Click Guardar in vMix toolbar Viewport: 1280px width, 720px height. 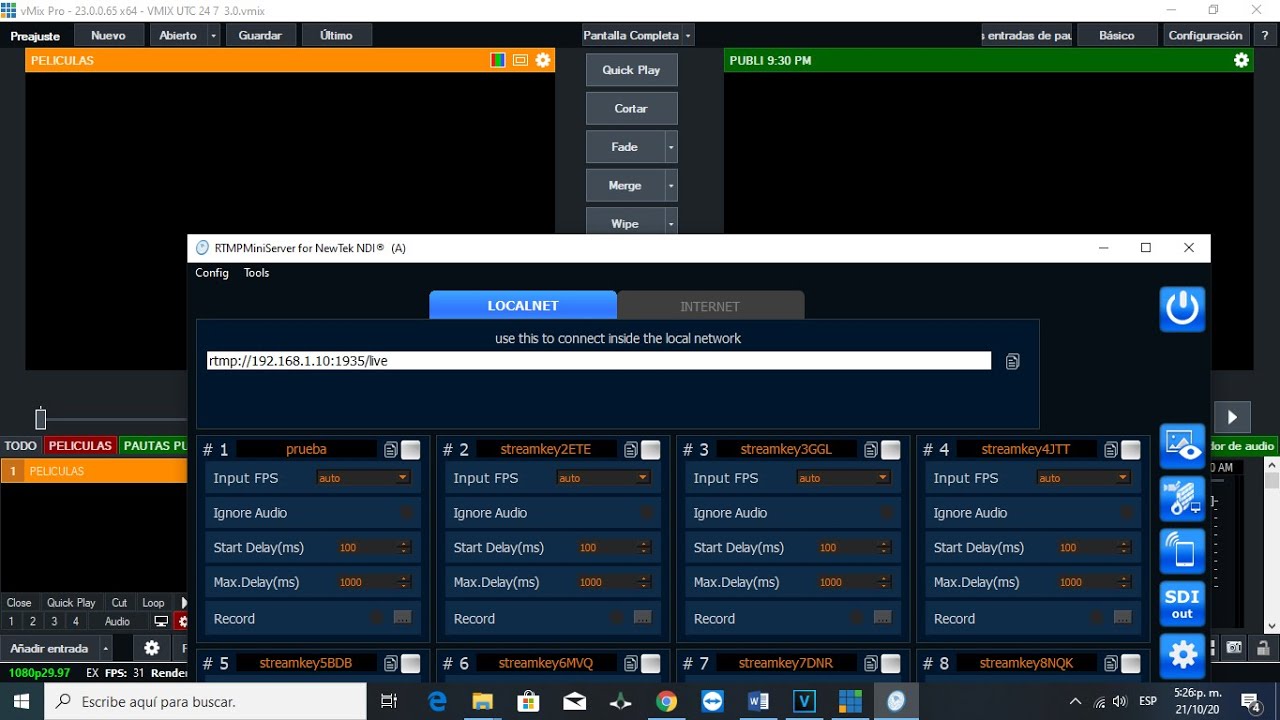point(260,35)
